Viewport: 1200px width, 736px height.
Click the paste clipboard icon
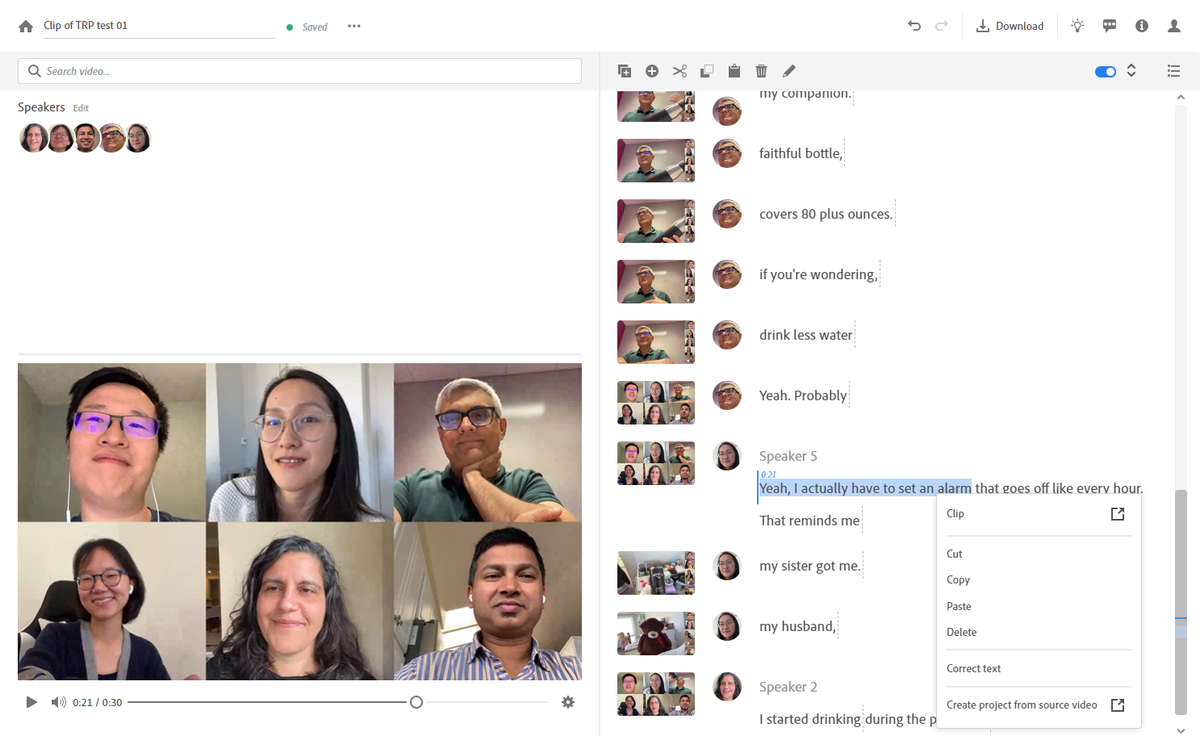pos(734,71)
